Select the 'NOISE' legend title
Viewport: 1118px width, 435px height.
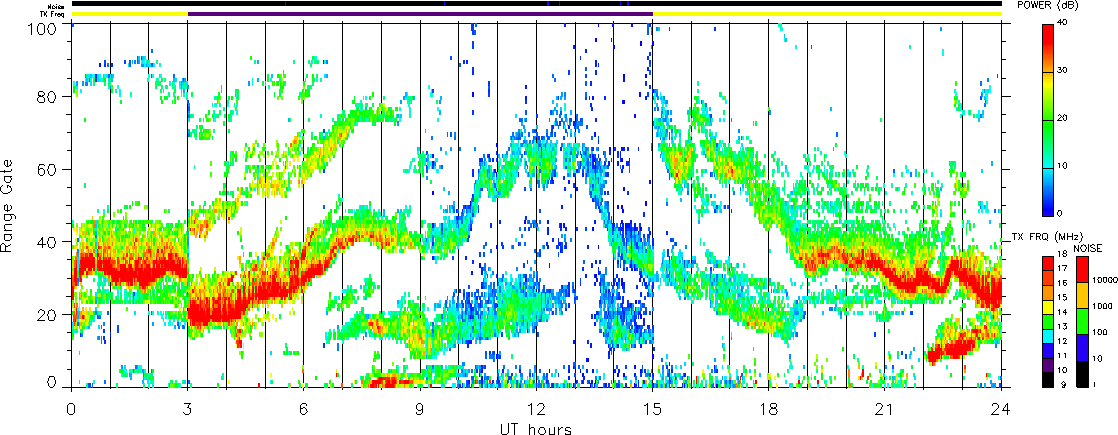tap(1088, 247)
